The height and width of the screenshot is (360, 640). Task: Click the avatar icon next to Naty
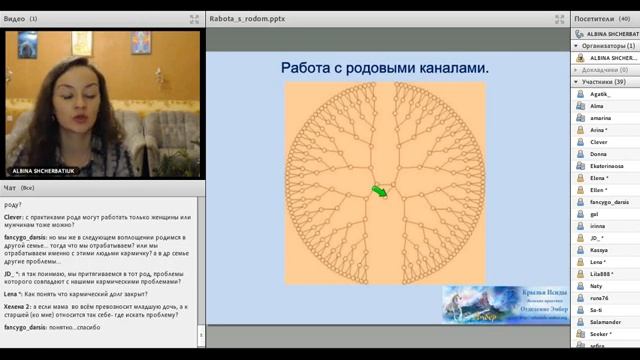580,286
